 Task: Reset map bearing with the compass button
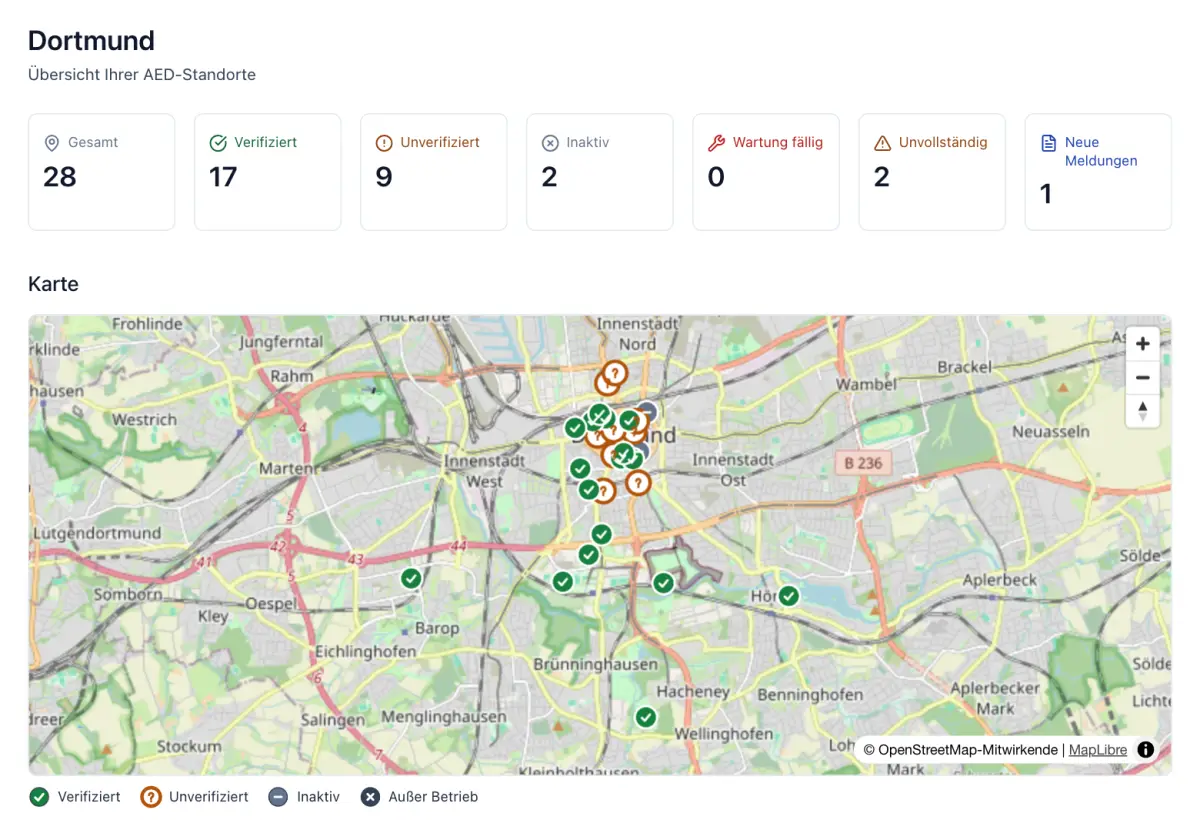(1142, 410)
